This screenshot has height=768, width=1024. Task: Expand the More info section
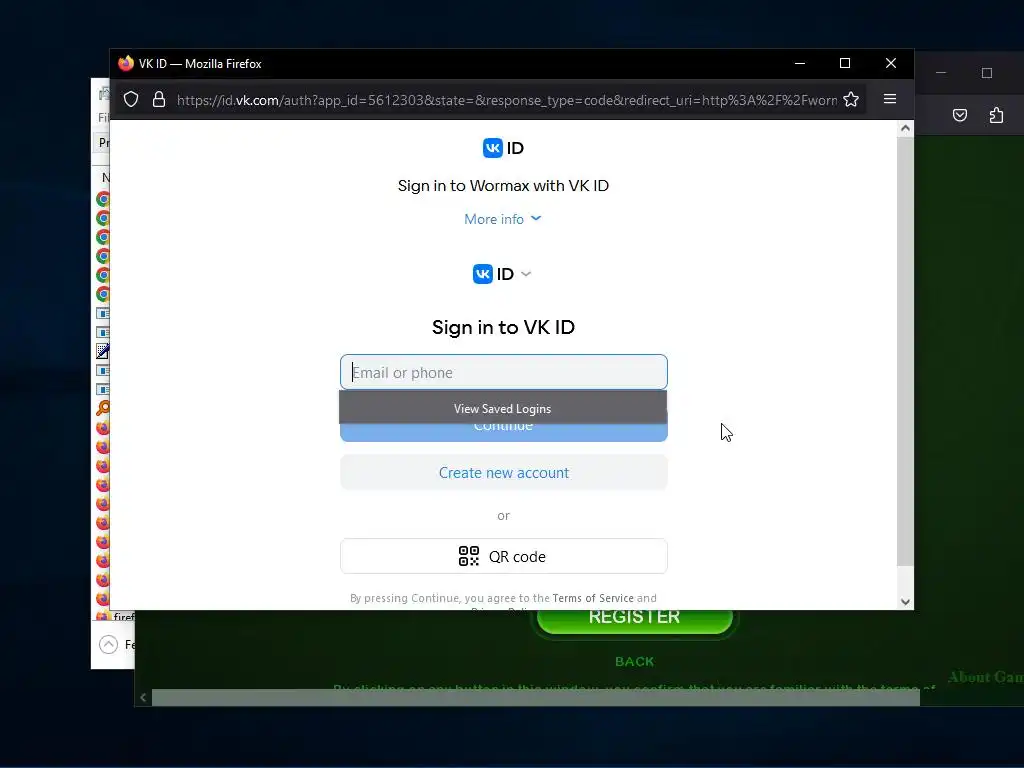coord(503,219)
